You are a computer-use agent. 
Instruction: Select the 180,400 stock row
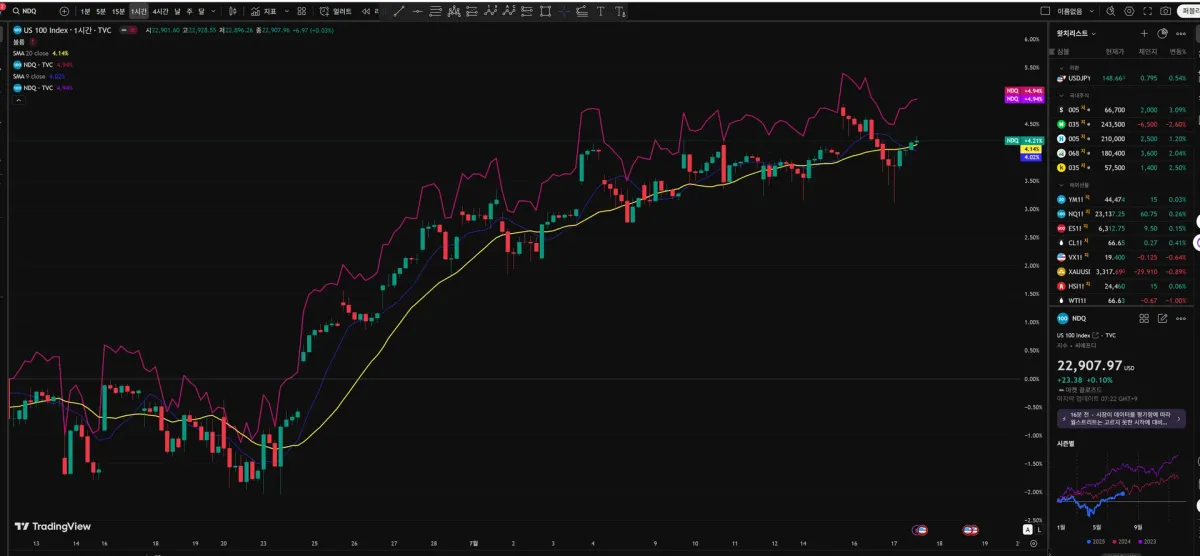pos(1121,153)
